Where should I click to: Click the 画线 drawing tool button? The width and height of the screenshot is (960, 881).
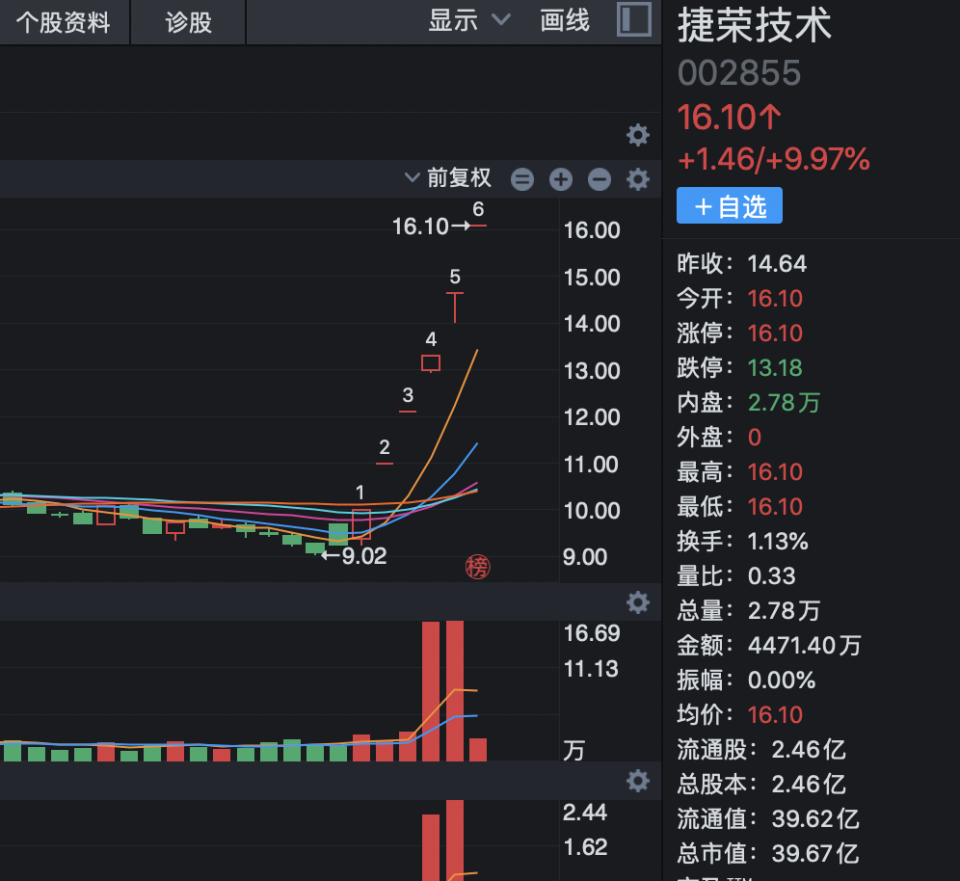tap(563, 19)
